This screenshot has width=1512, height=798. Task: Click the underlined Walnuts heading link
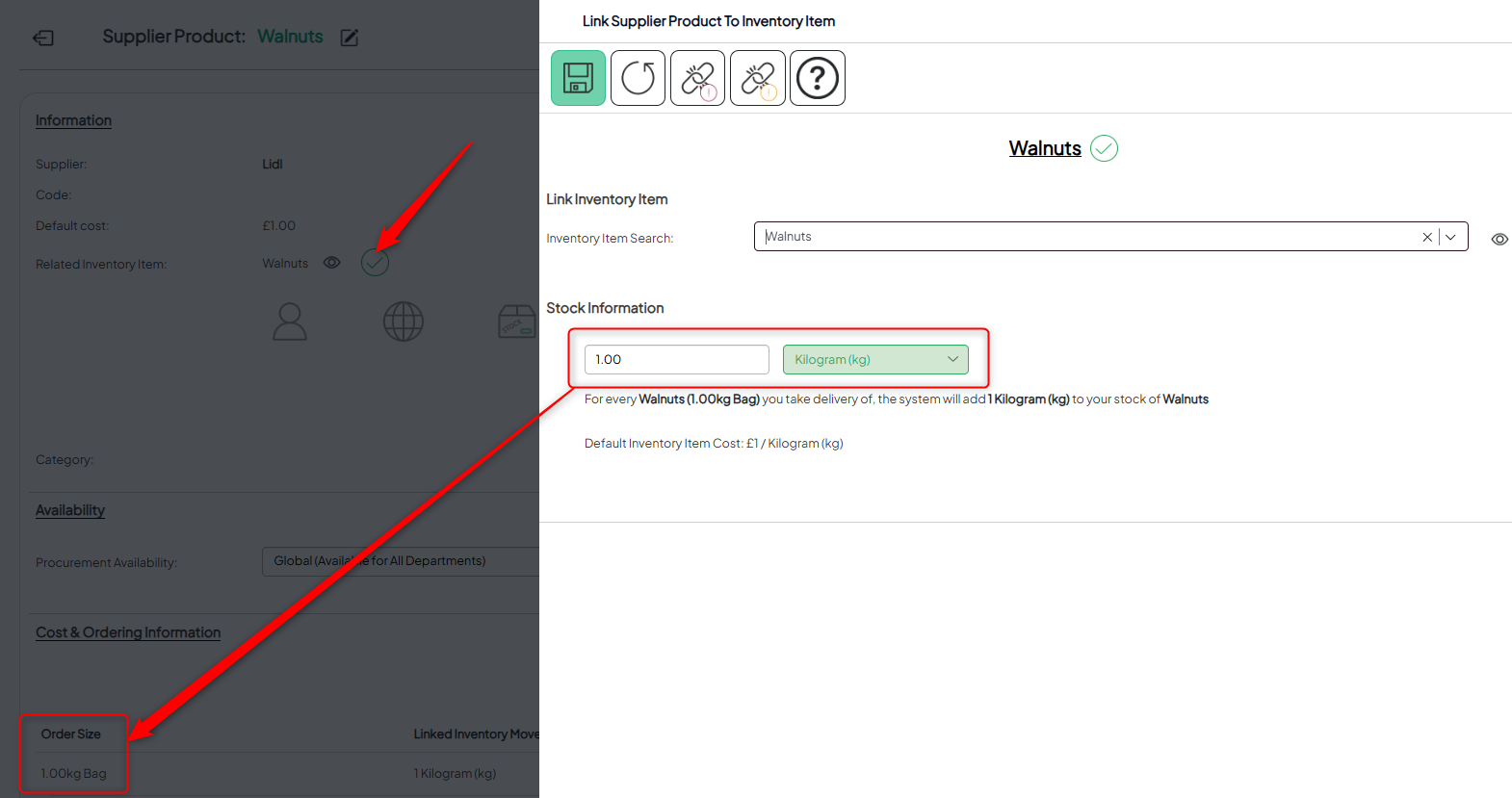1045,148
